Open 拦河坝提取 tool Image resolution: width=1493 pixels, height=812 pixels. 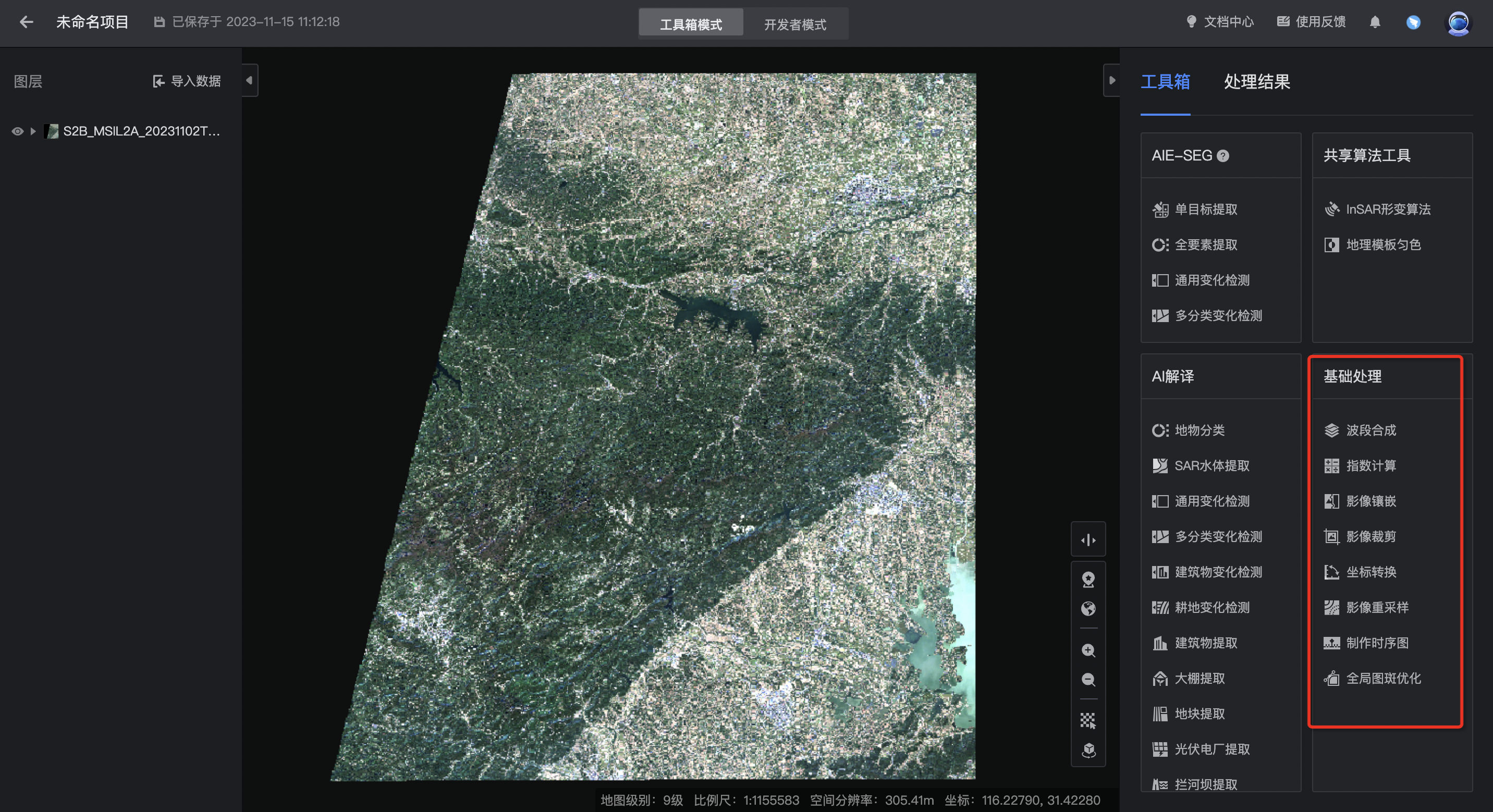[x=1194, y=785]
